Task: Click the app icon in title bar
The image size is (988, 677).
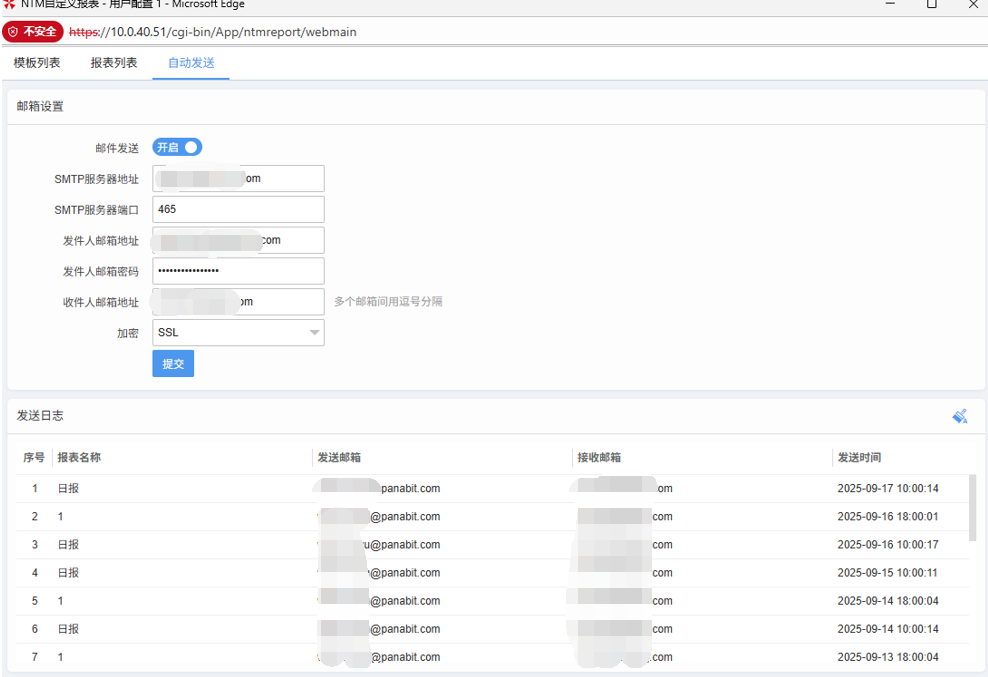Action: 9,4
